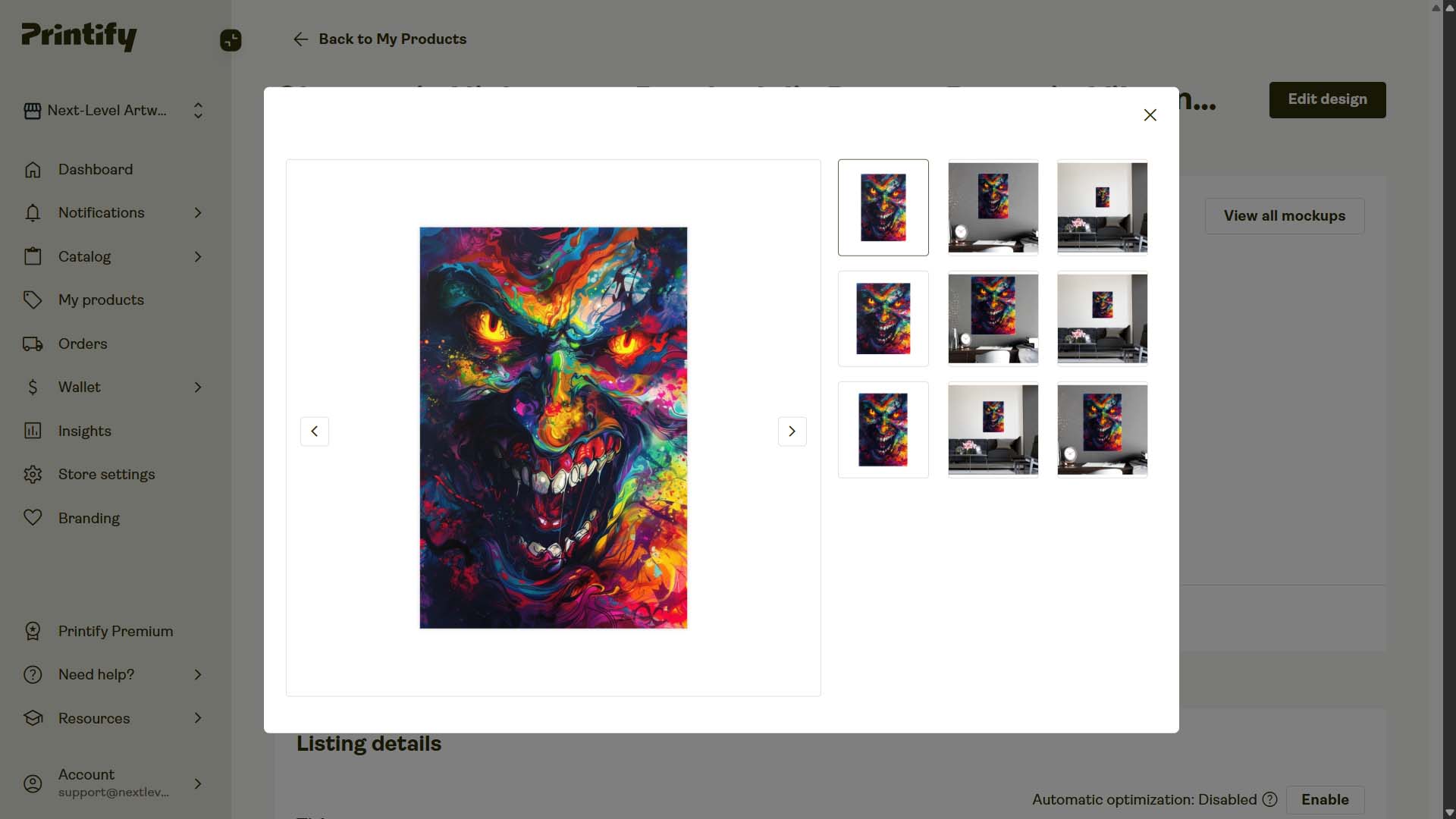Open Store settings via gear icon
Image resolution: width=1456 pixels, height=819 pixels.
point(33,474)
